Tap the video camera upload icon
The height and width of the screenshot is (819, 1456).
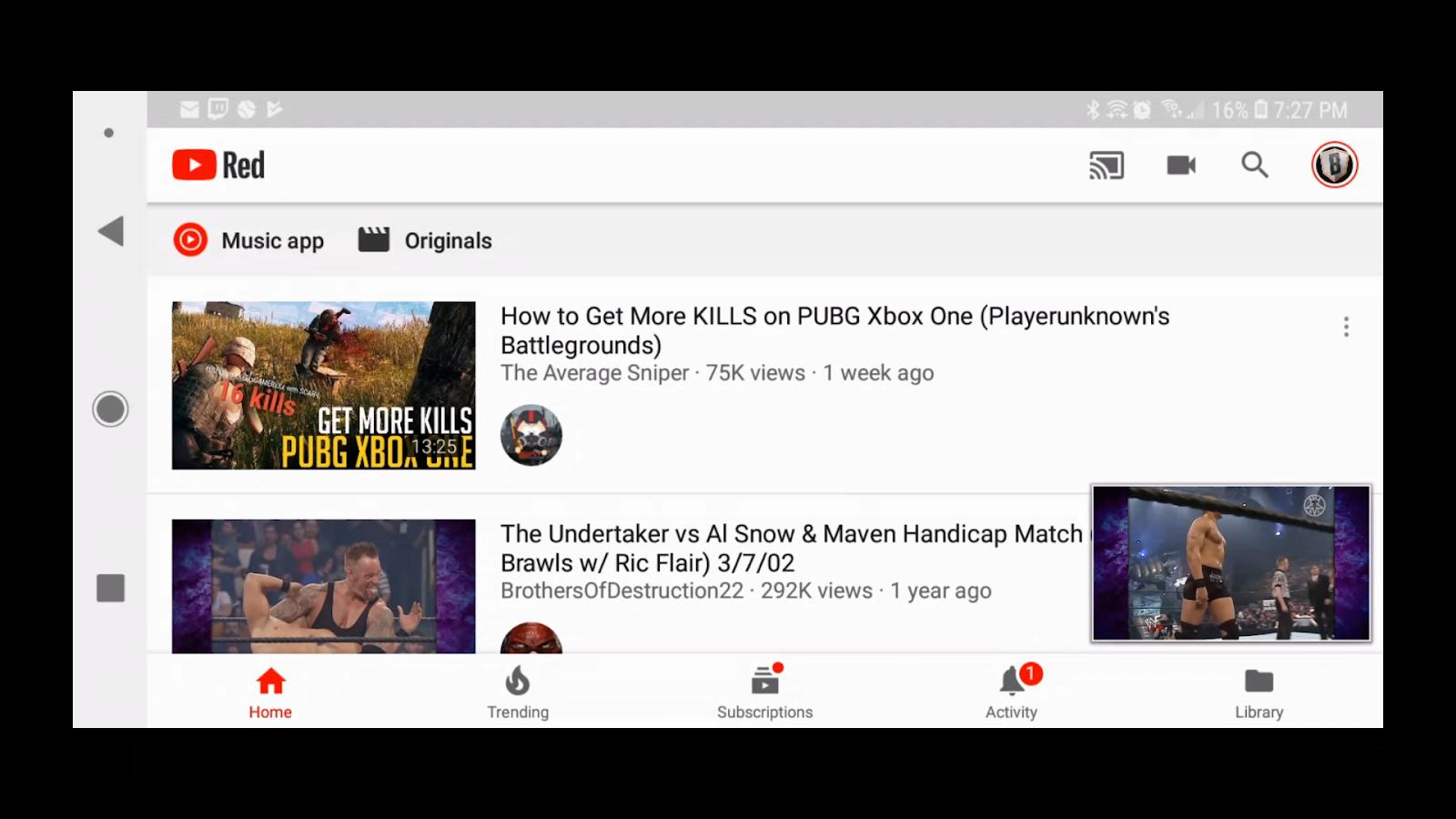click(x=1181, y=166)
